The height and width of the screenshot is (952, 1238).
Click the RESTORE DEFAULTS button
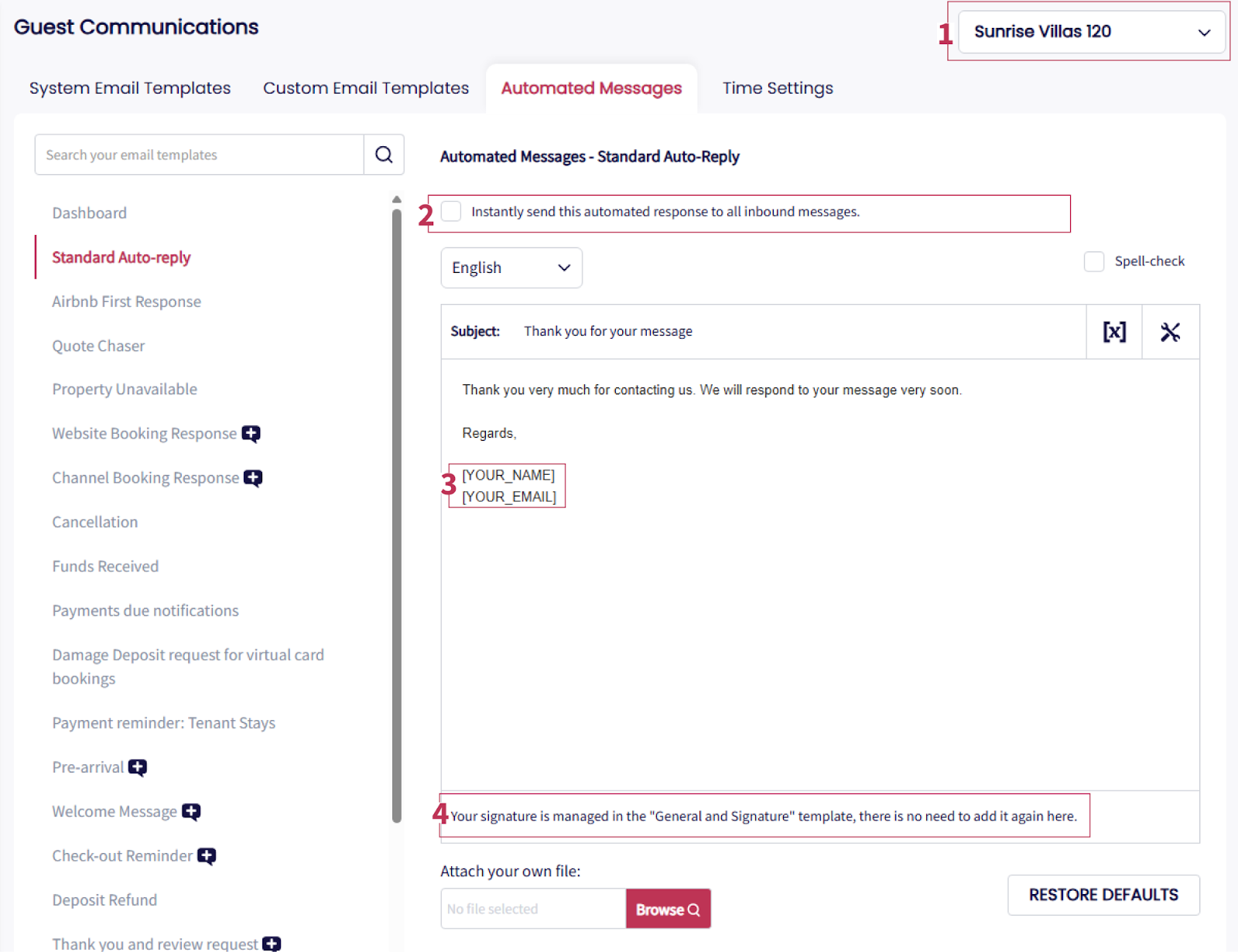(1103, 895)
